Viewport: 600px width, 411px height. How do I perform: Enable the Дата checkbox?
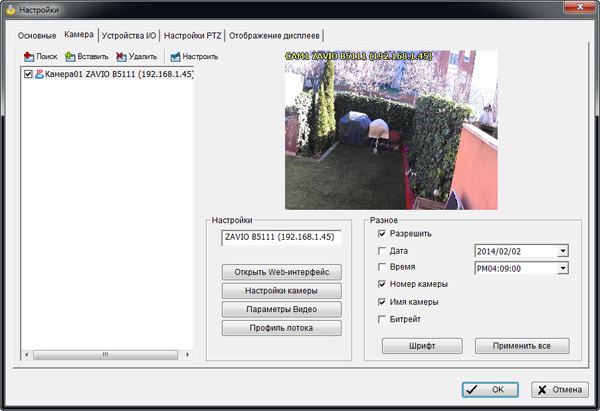(x=381, y=251)
